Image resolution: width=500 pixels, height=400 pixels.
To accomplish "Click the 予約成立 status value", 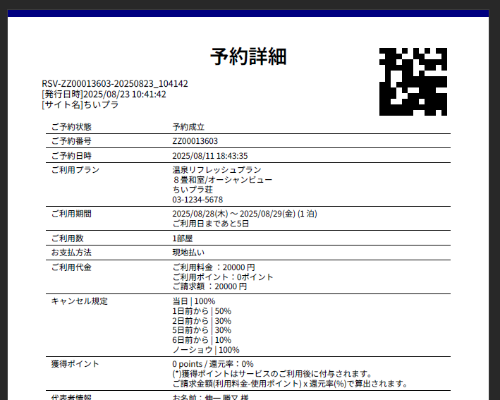I will point(188,127).
